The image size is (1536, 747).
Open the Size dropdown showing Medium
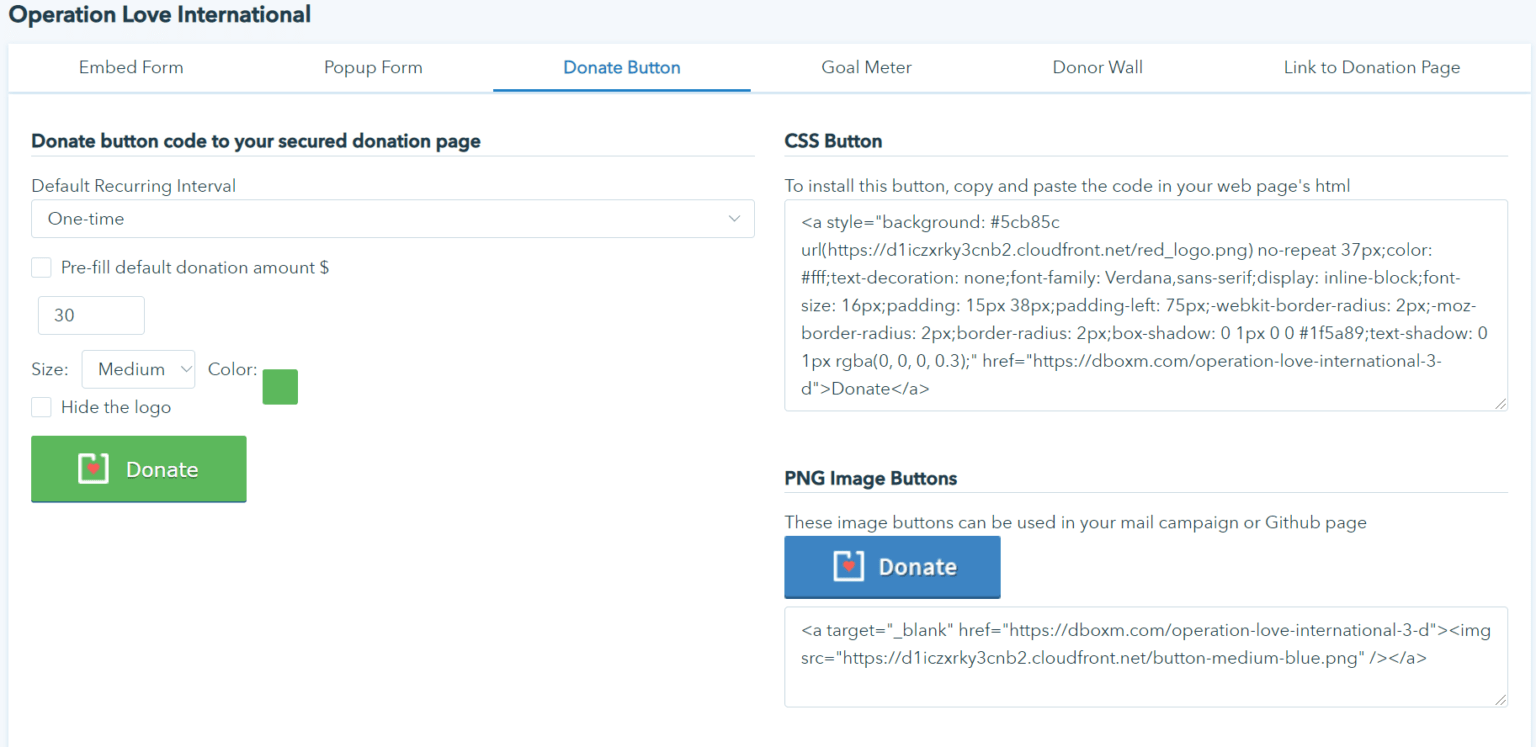coord(138,369)
